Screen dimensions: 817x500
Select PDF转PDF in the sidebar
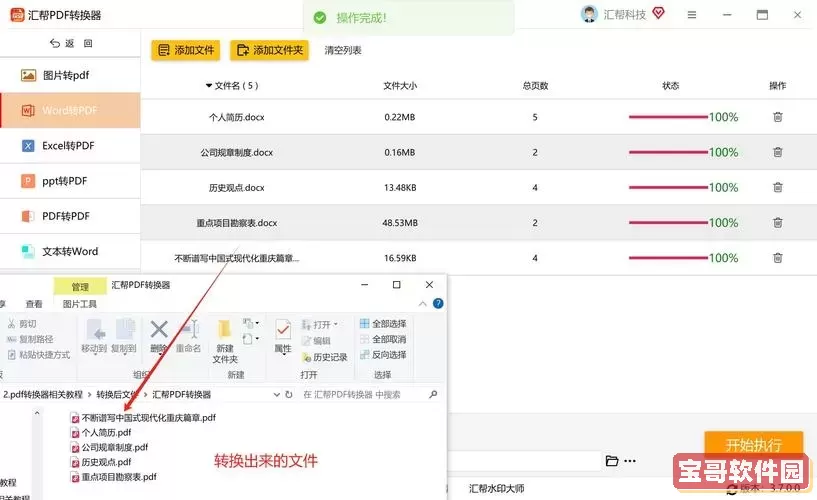pos(70,216)
